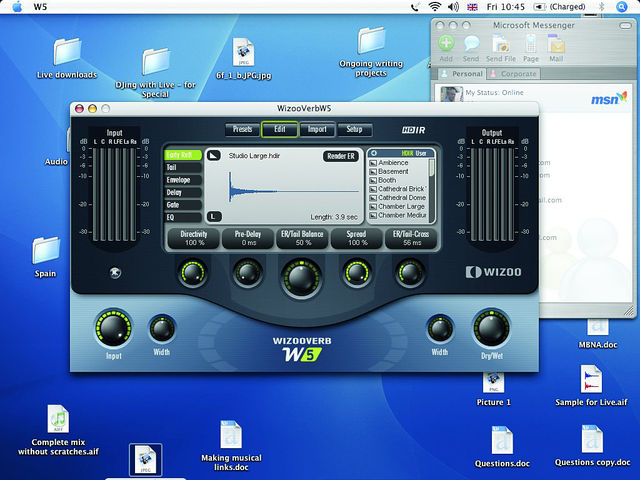
Task: Open Spotlight search icon in menu bar
Action: click(622, 7)
